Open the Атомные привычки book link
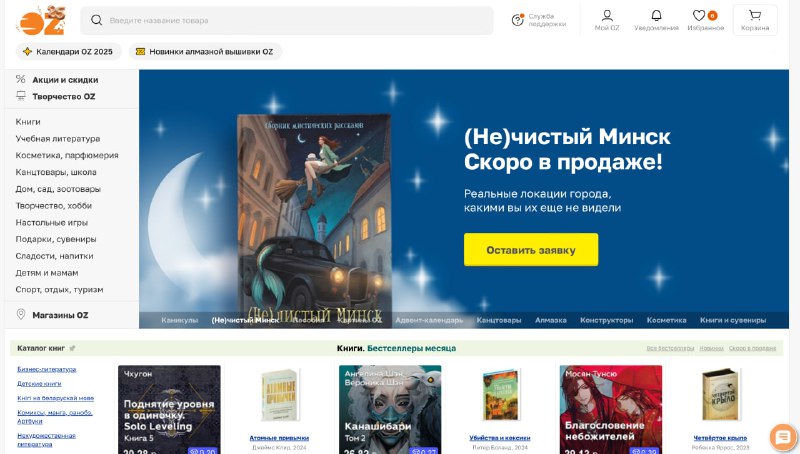Viewport: 800px width, 454px height. click(x=279, y=438)
